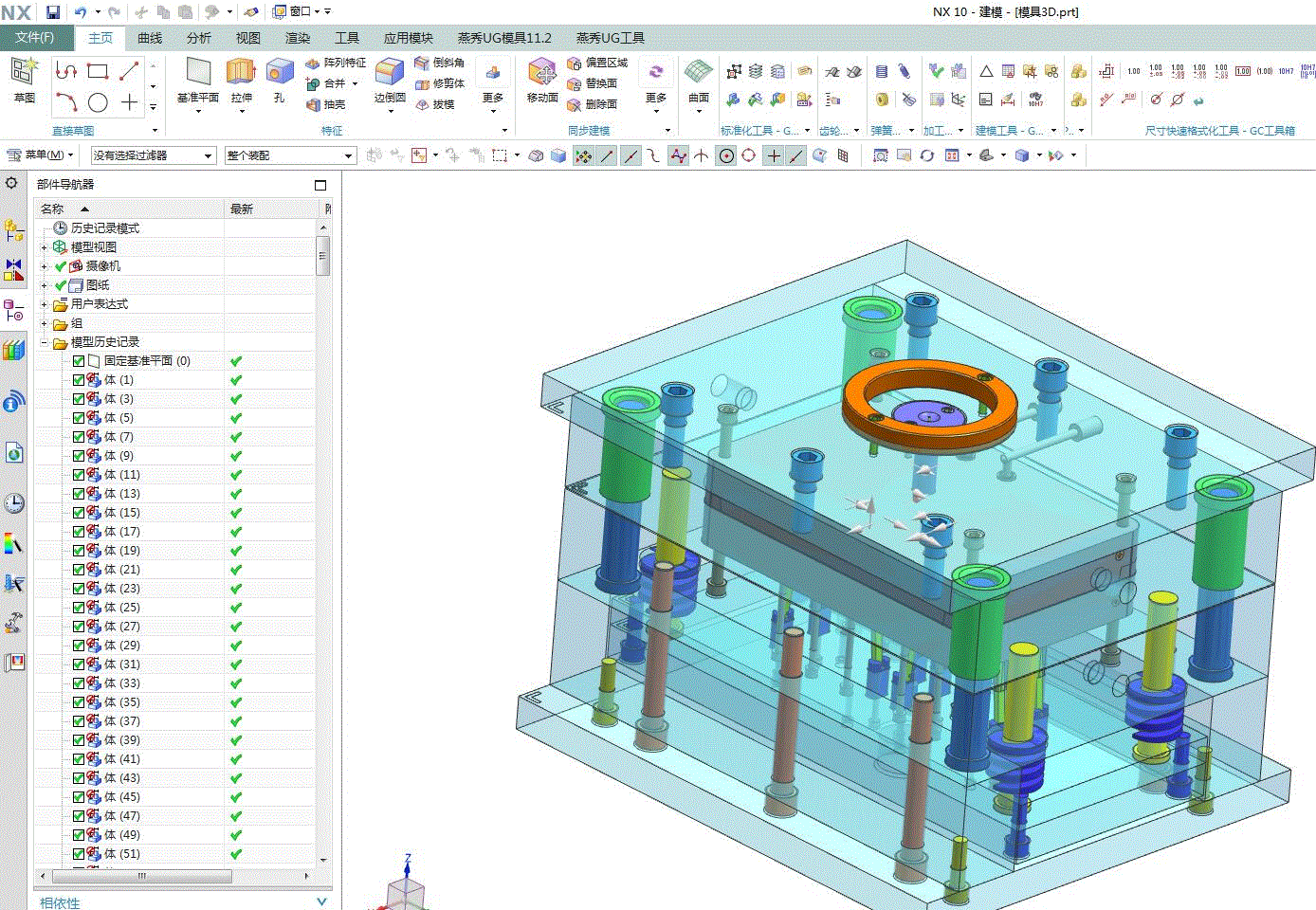Viewport: 1316px width, 910px height.
Task: Open the 菜单(M) menu button
Action: [x=40, y=155]
